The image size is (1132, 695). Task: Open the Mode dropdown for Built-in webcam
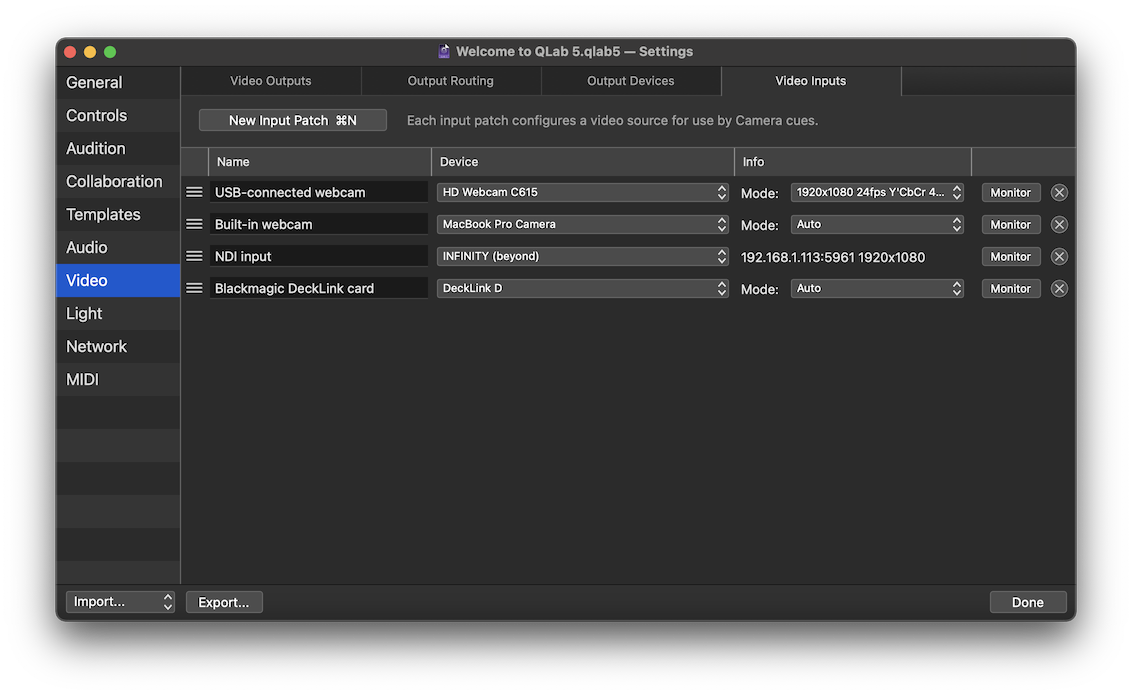tap(877, 224)
